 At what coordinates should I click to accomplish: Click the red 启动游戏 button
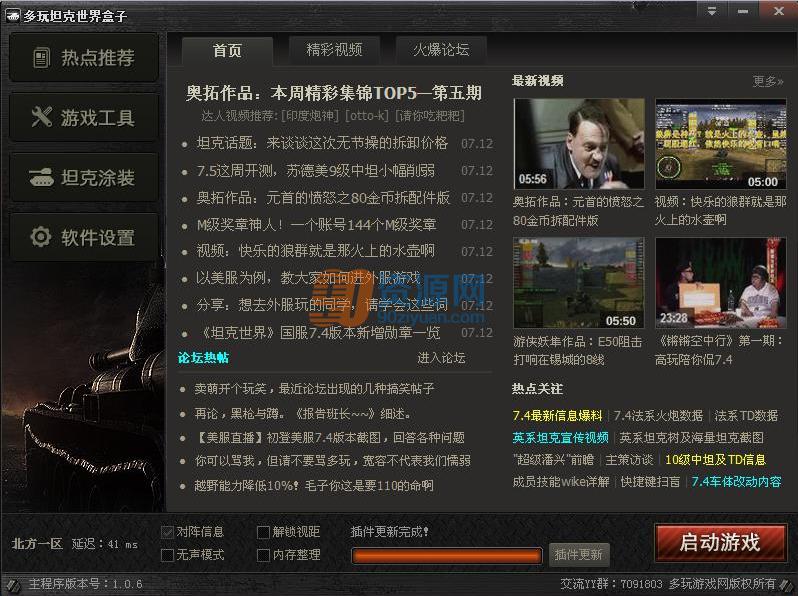720,543
